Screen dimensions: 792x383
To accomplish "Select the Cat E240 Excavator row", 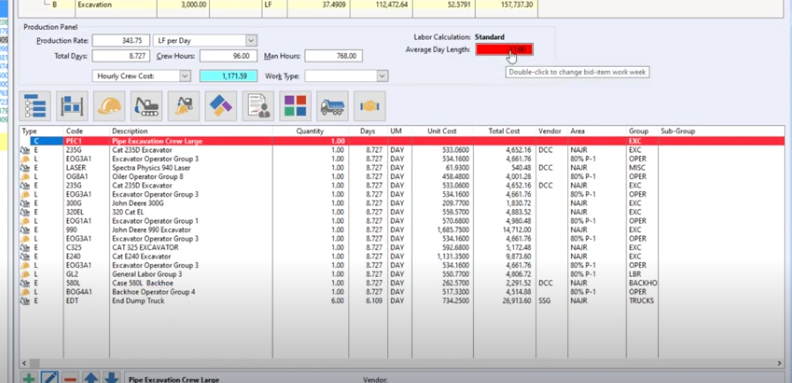I will click(x=402, y=256).
